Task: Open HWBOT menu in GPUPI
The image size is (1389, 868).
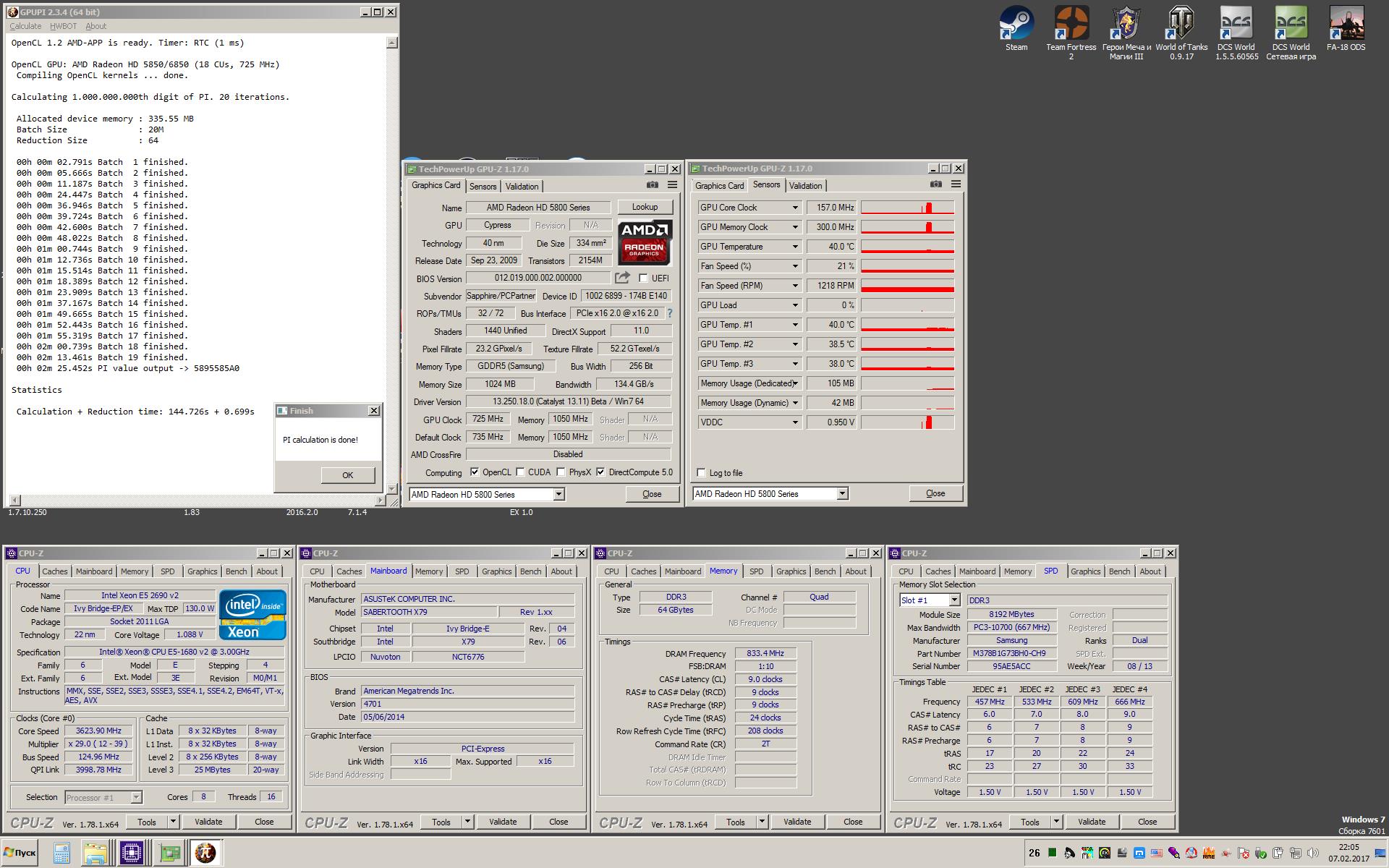Action: coord(63,26)
